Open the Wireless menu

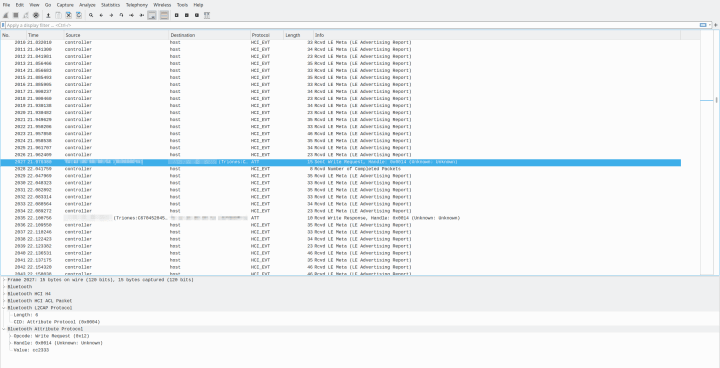162,5
